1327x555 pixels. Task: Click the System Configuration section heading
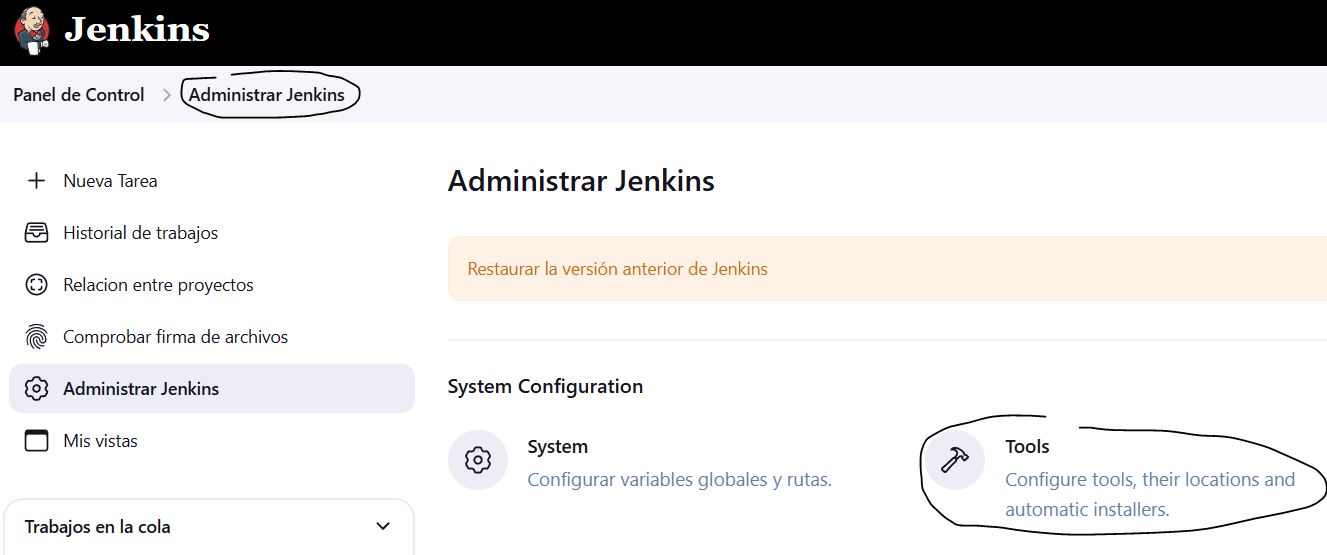tap(545, 386)
